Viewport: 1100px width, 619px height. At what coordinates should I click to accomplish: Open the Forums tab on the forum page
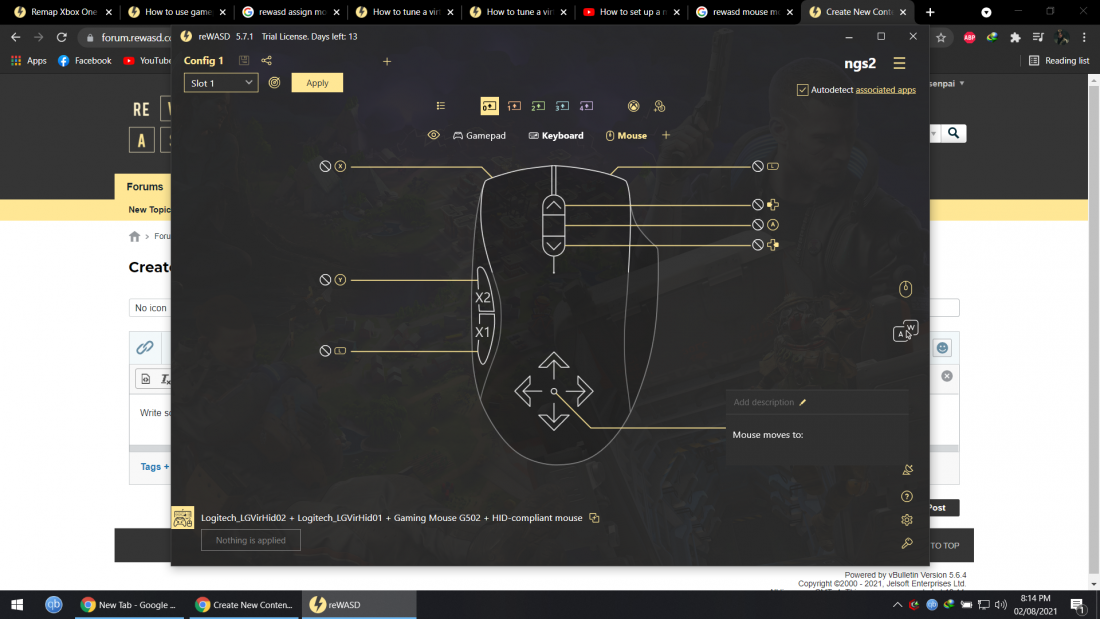145,187
